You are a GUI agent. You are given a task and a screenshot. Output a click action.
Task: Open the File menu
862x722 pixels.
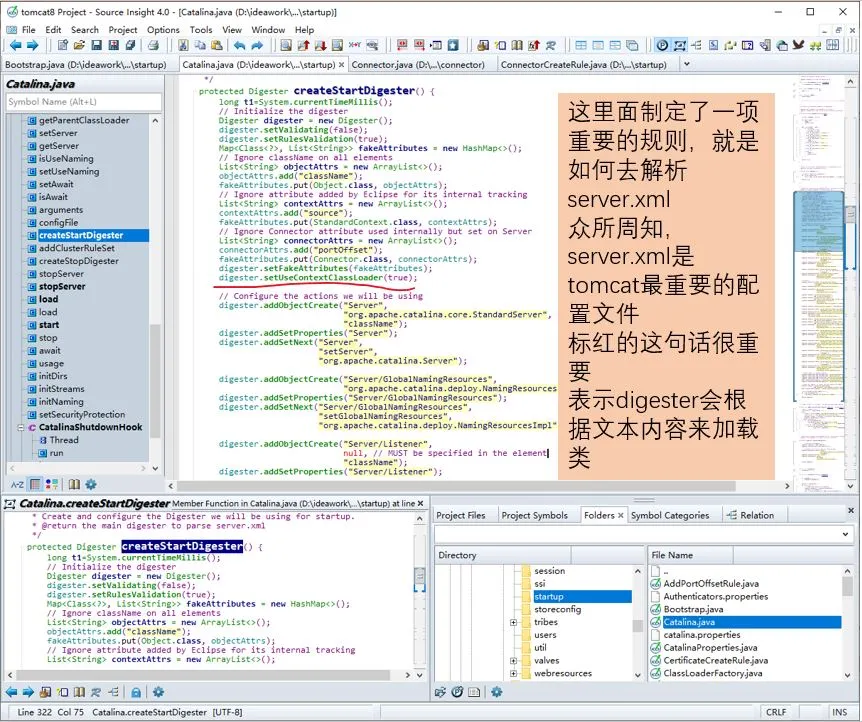pos(28,30)
